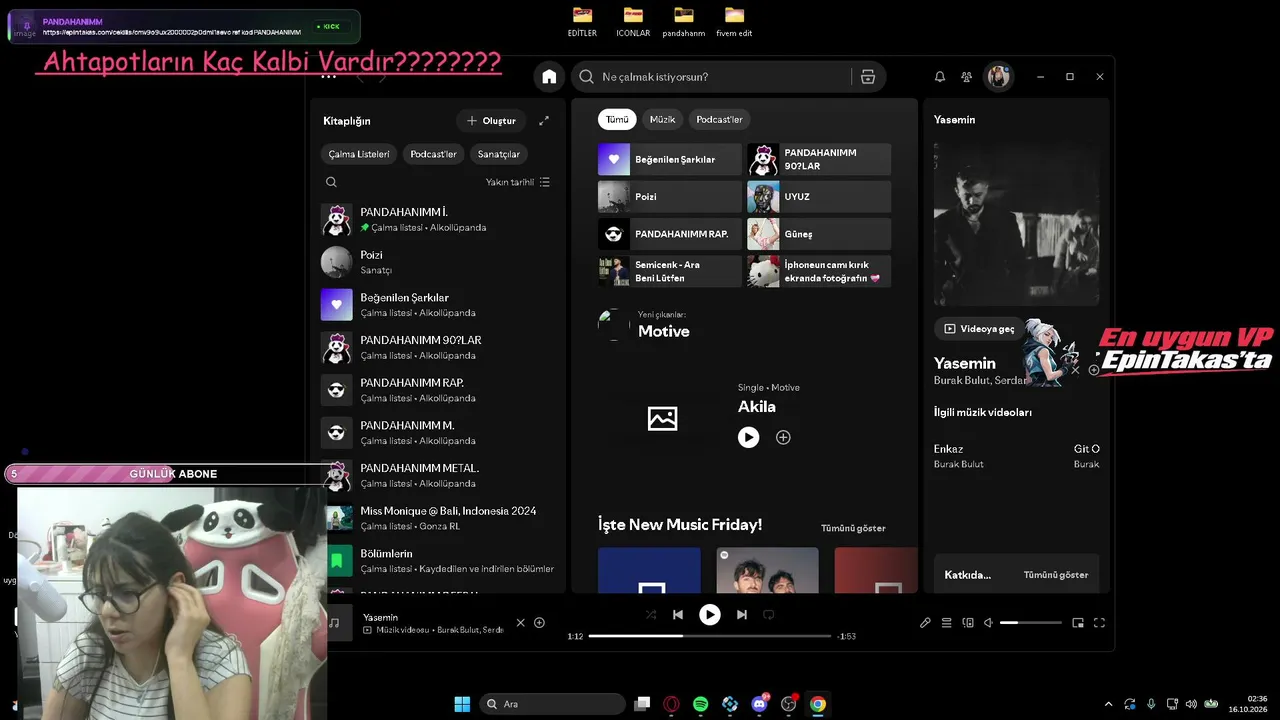1280x720 pixels.
Task: Toggle shuffle in player bar
Action: [x=651, y=615]
